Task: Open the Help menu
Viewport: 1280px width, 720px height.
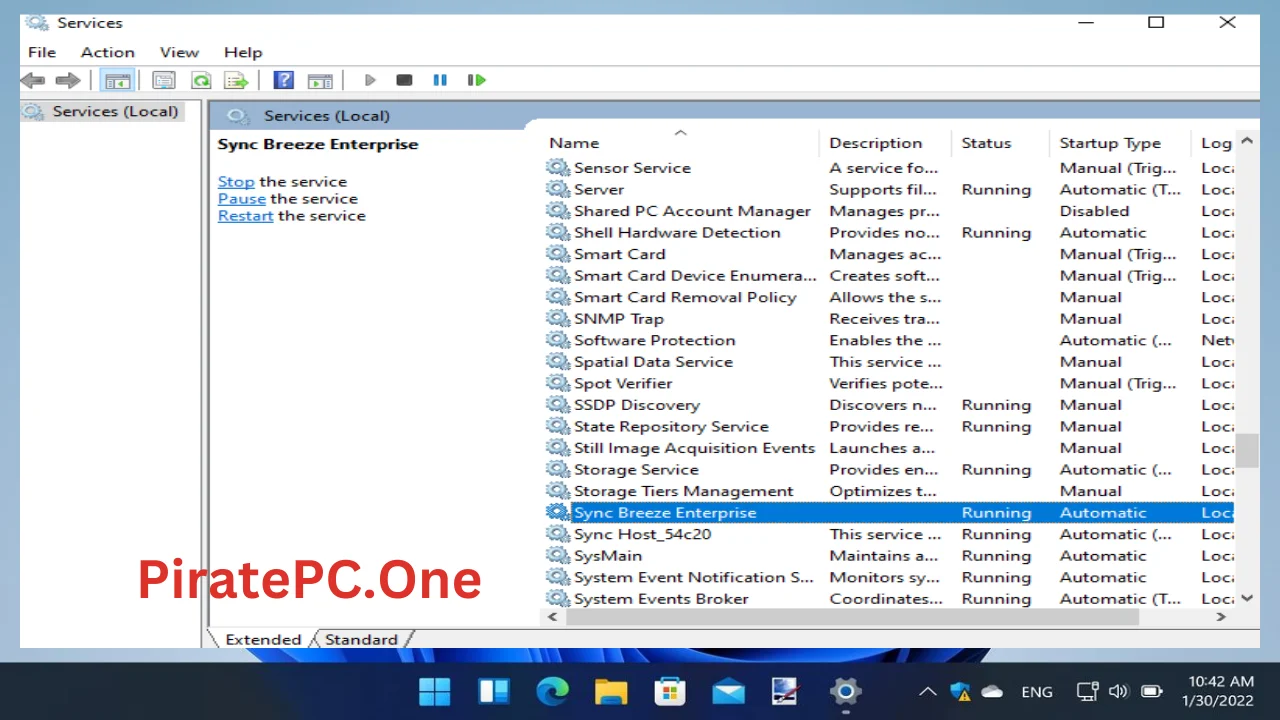Action: 243,52
